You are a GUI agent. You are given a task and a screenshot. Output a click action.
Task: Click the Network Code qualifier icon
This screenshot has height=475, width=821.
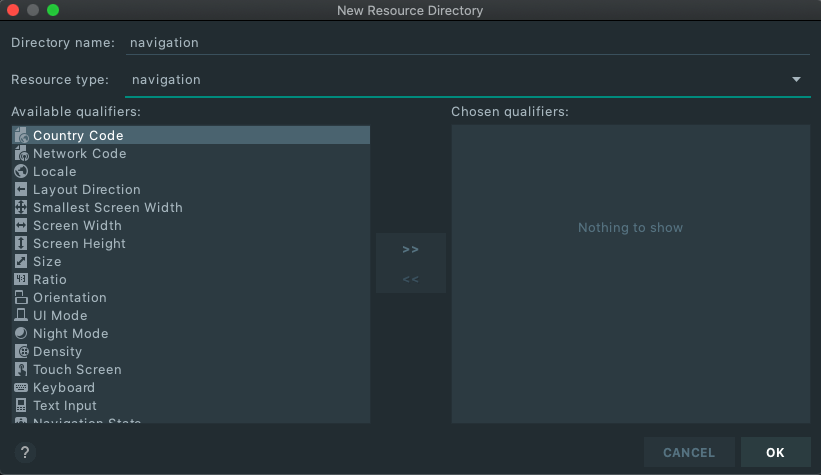tap(21, 153)
